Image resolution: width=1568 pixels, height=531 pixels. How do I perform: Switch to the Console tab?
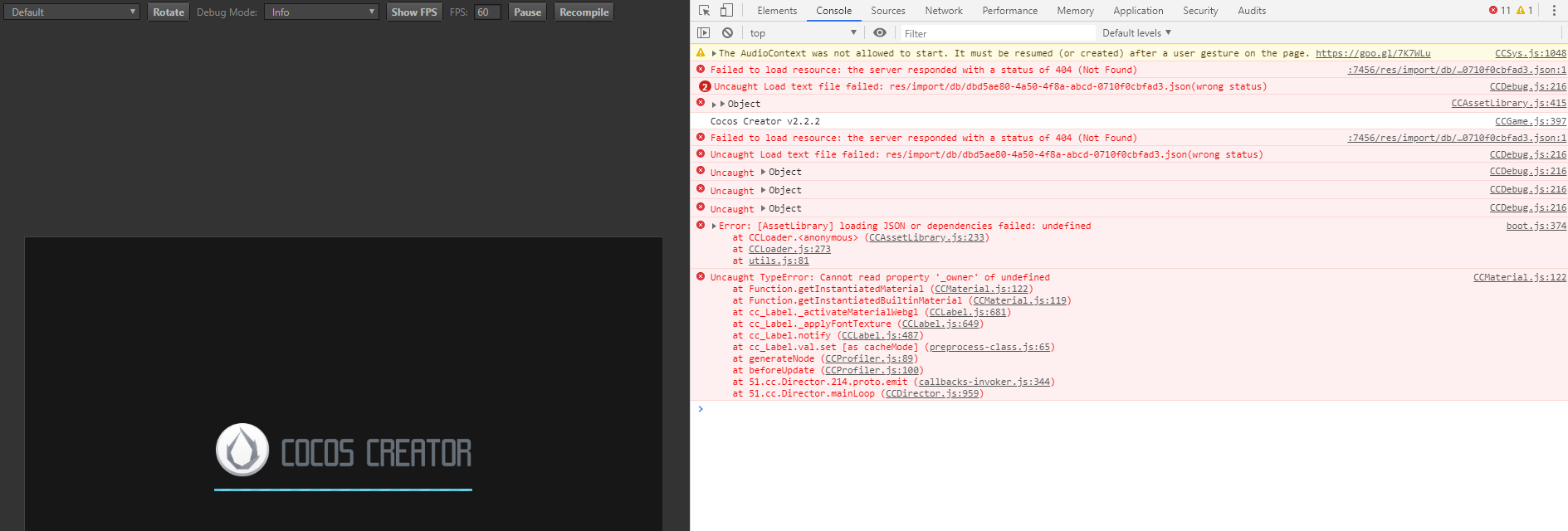coord(834,11)
